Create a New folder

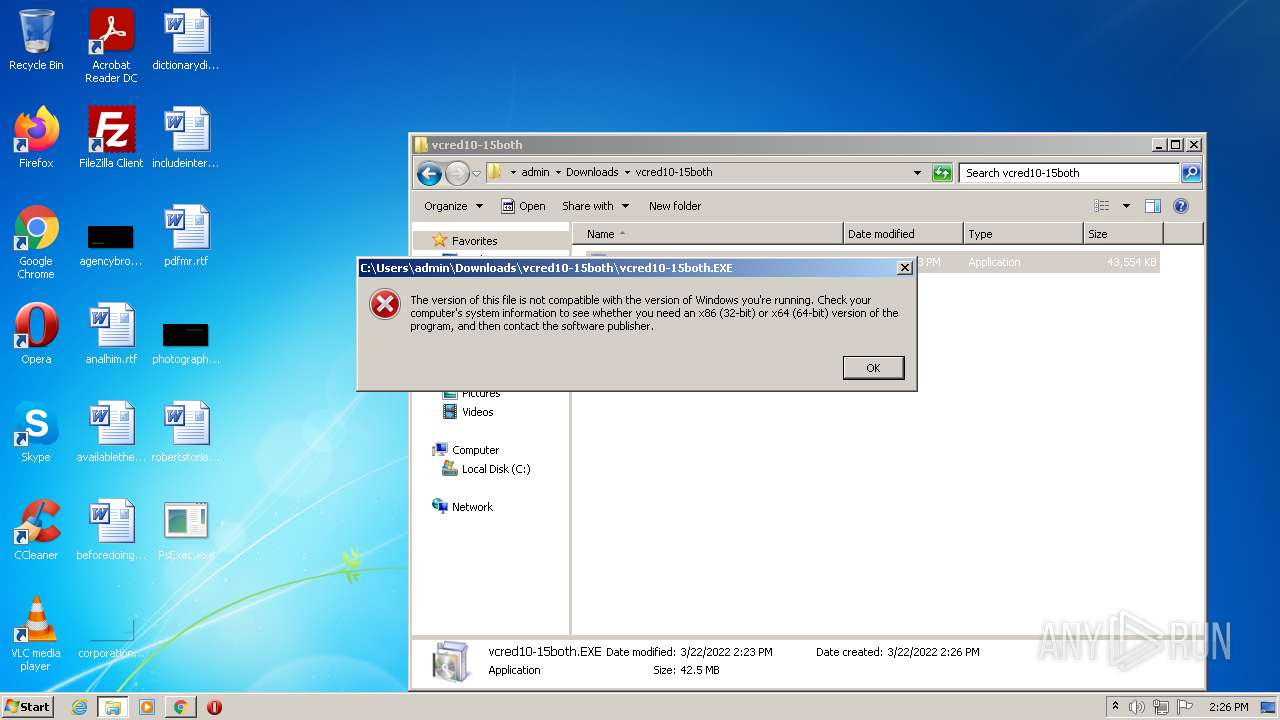[675, 206]
